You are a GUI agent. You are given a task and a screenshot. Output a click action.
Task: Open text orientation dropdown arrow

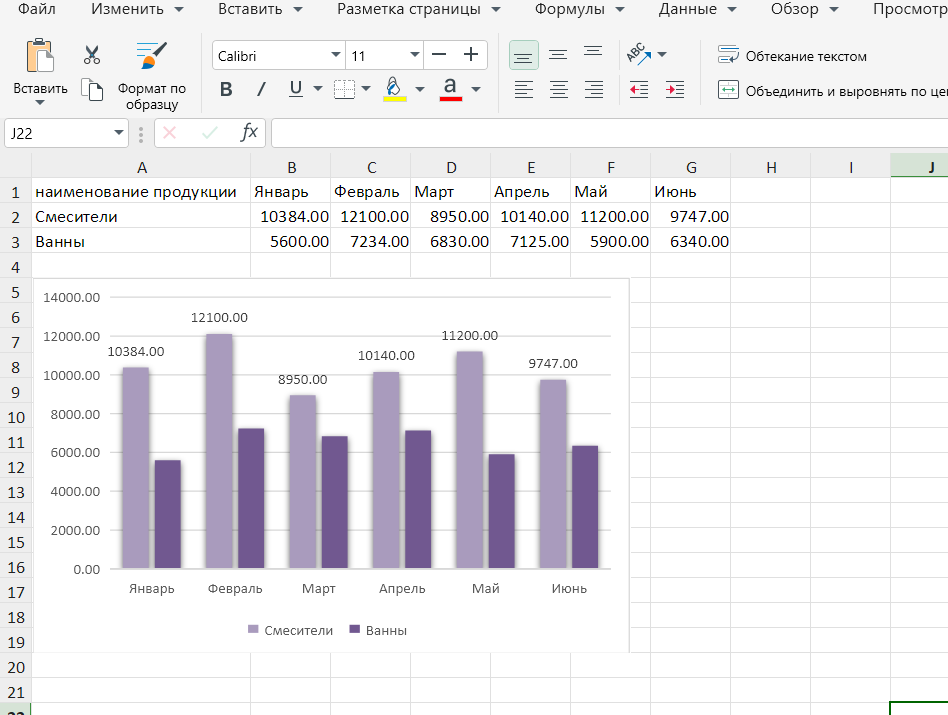(662, 54)
